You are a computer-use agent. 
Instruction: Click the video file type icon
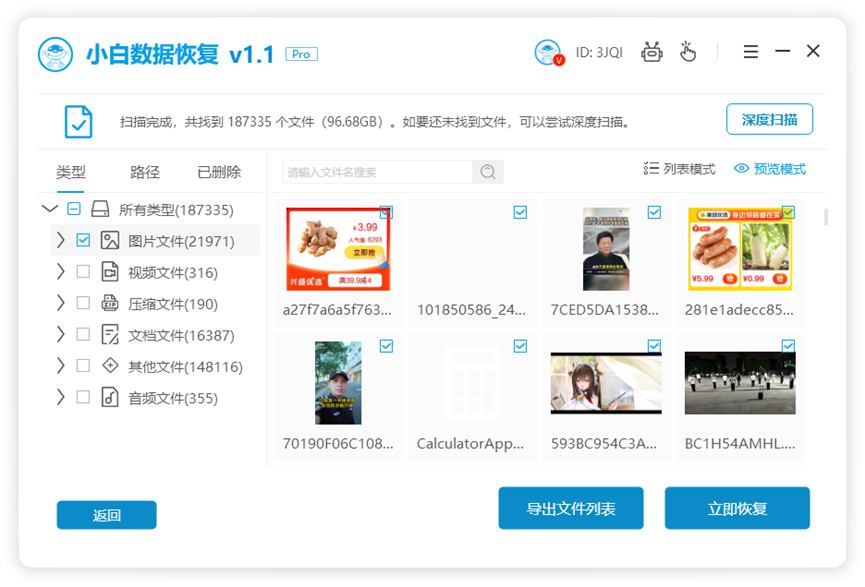[x=110, y=272]
